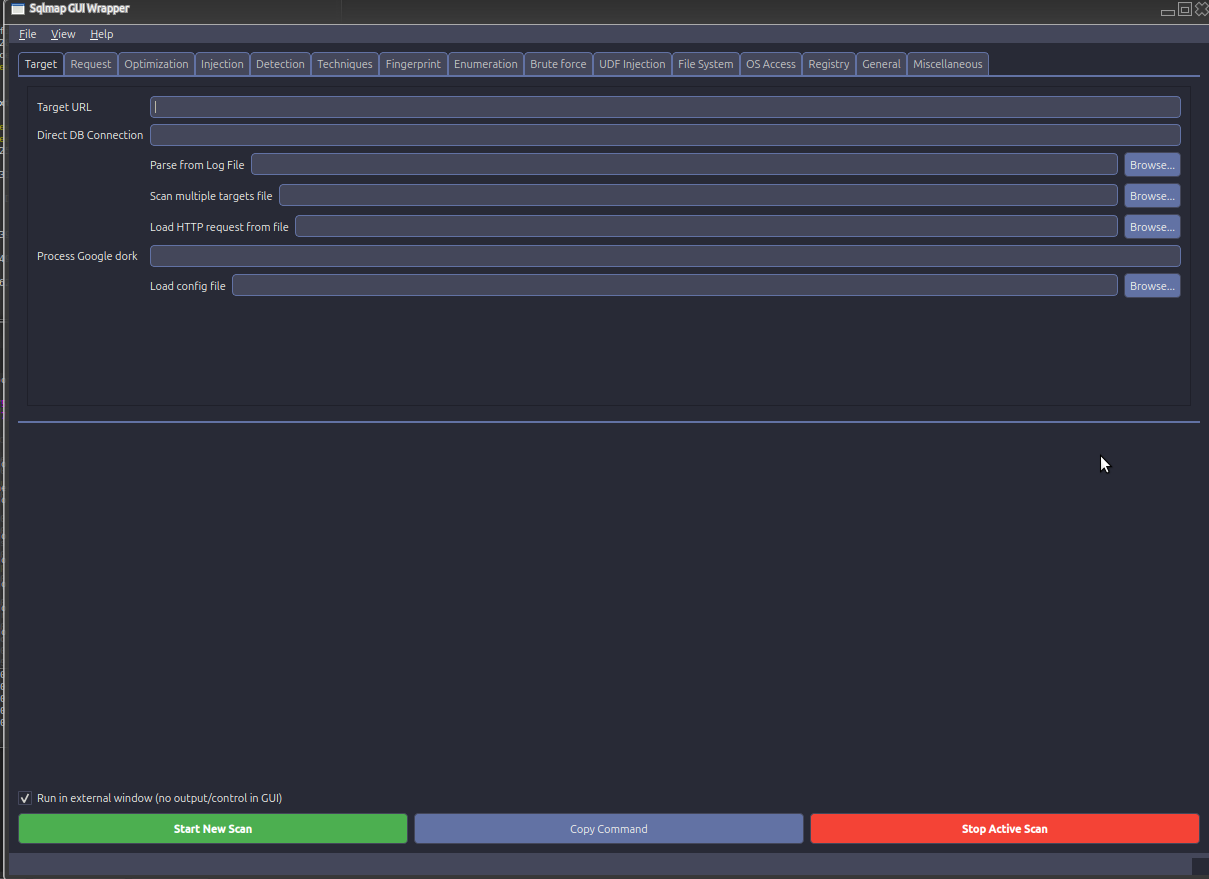Click the Direct DB Connection field
The height and width of the screenshot is (879, 1209).
click(x=665, y=135)
